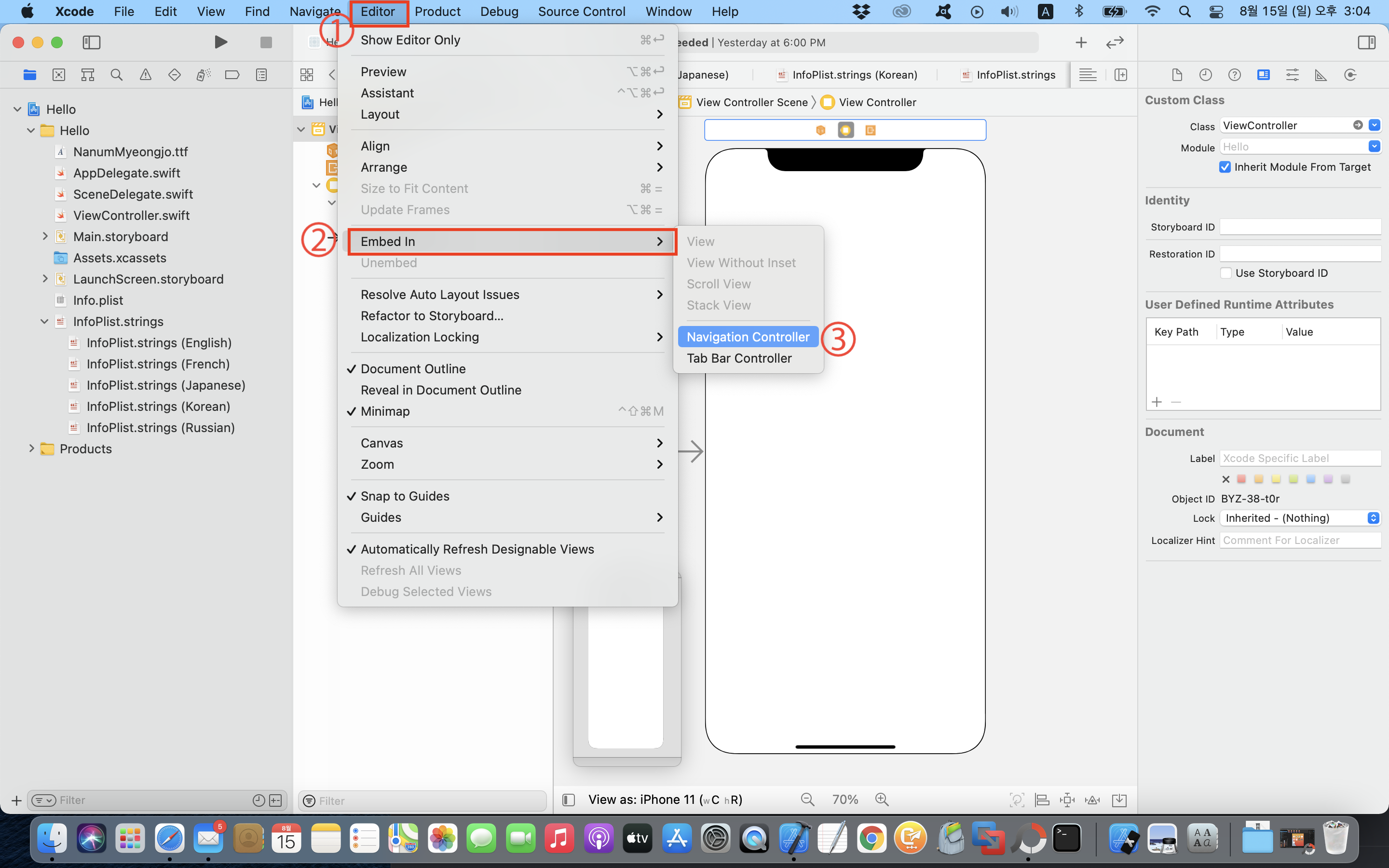This screenshot has width=1389, height=868.
Task: Toggle Inherit Module From Target checkbox
Action: 1225,167
